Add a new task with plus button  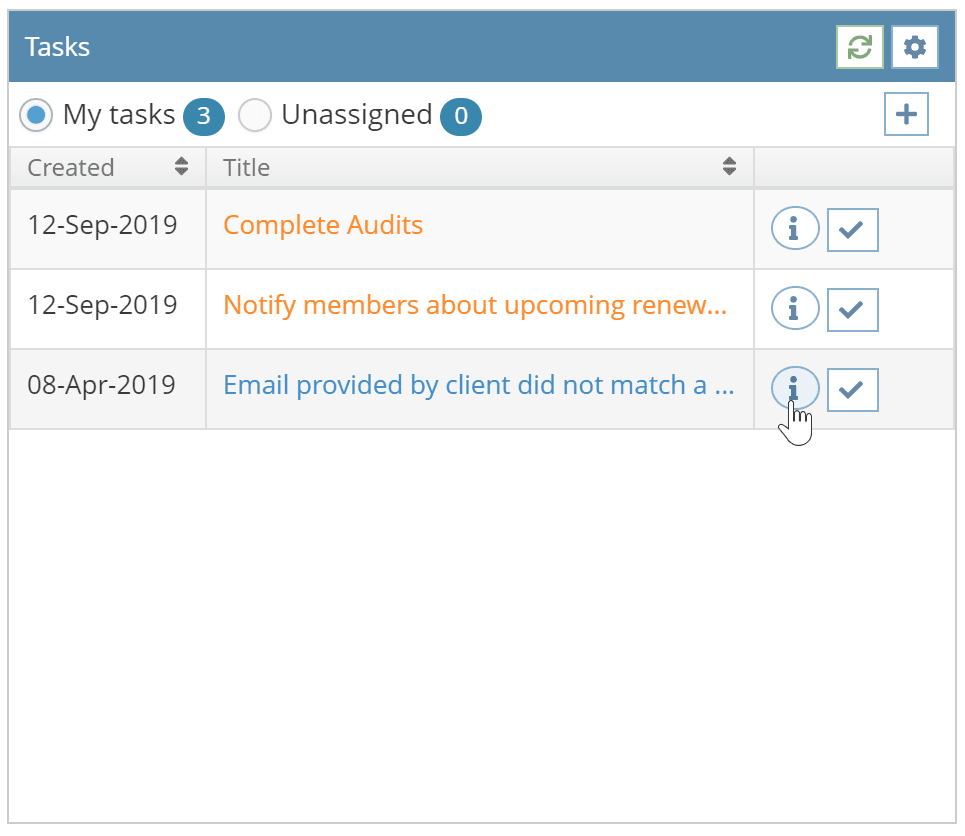pyautogui.click(x=906, y=114)
